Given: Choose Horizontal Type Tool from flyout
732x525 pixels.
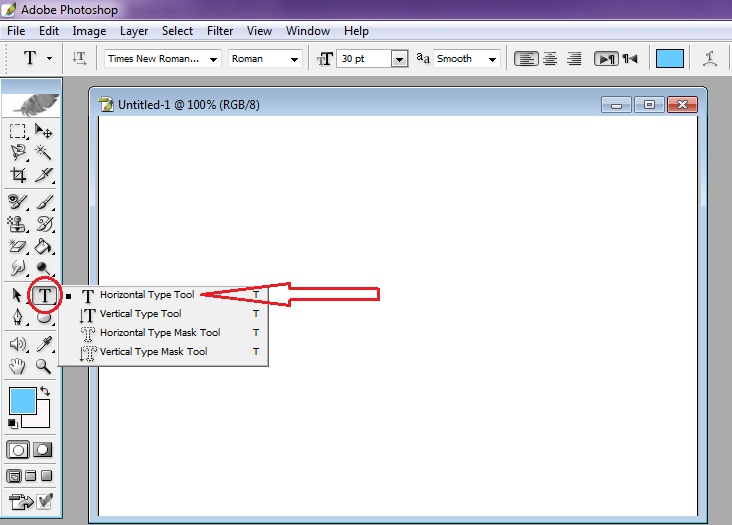Looking at the screenshot, I should pos(164,295).
